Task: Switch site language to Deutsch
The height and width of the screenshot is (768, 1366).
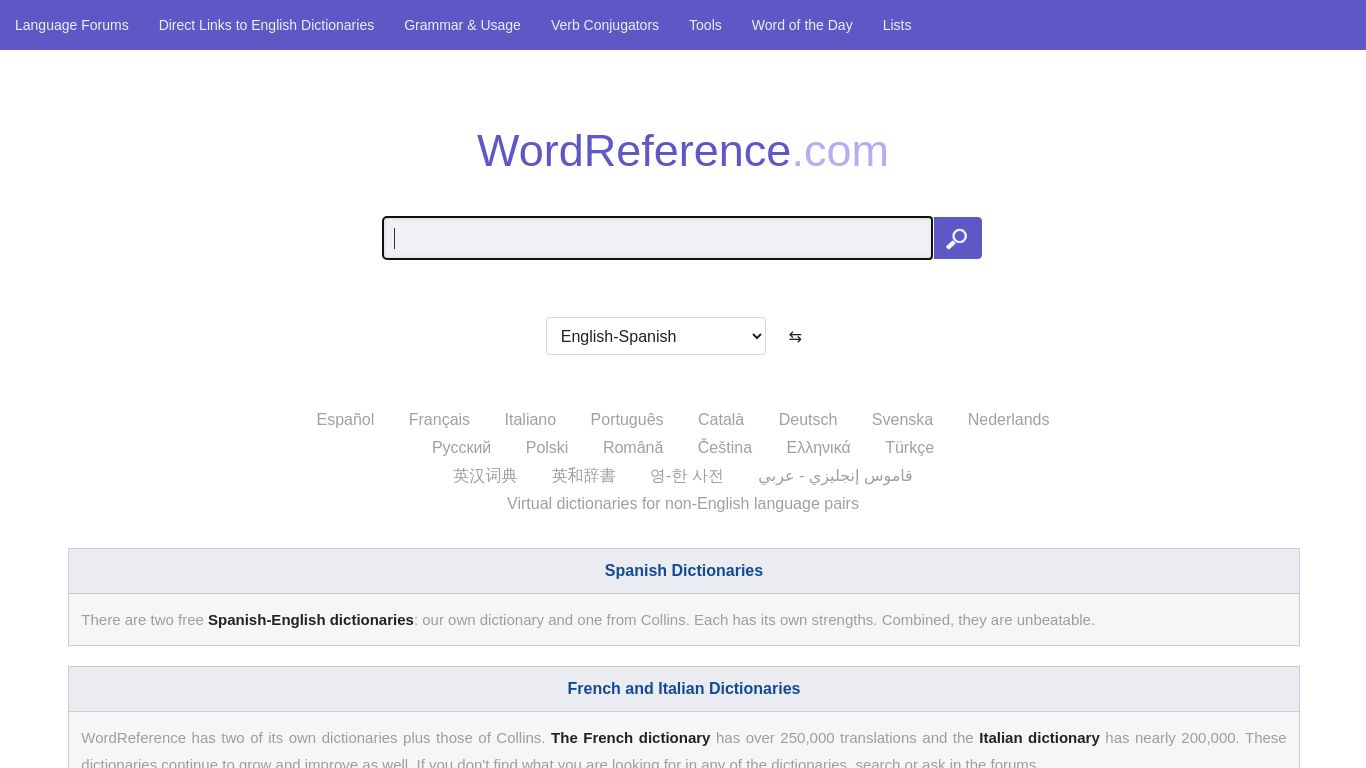Action: click(808, 420)
